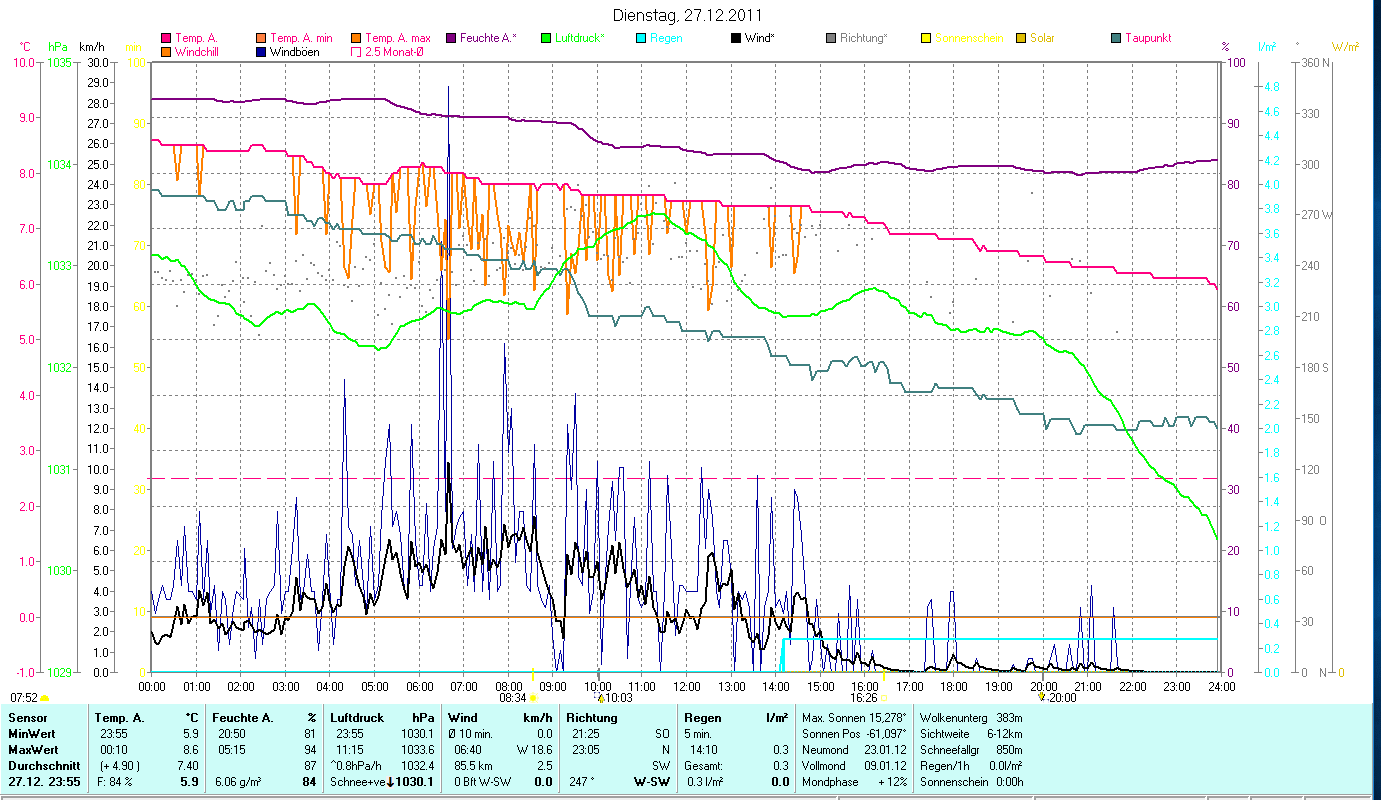Image resolution: width=1381 pixels, height=800 pixels.
Task: Click the Taupunkt legend label
Action: pyautogui.click(x=1147, y=38)
